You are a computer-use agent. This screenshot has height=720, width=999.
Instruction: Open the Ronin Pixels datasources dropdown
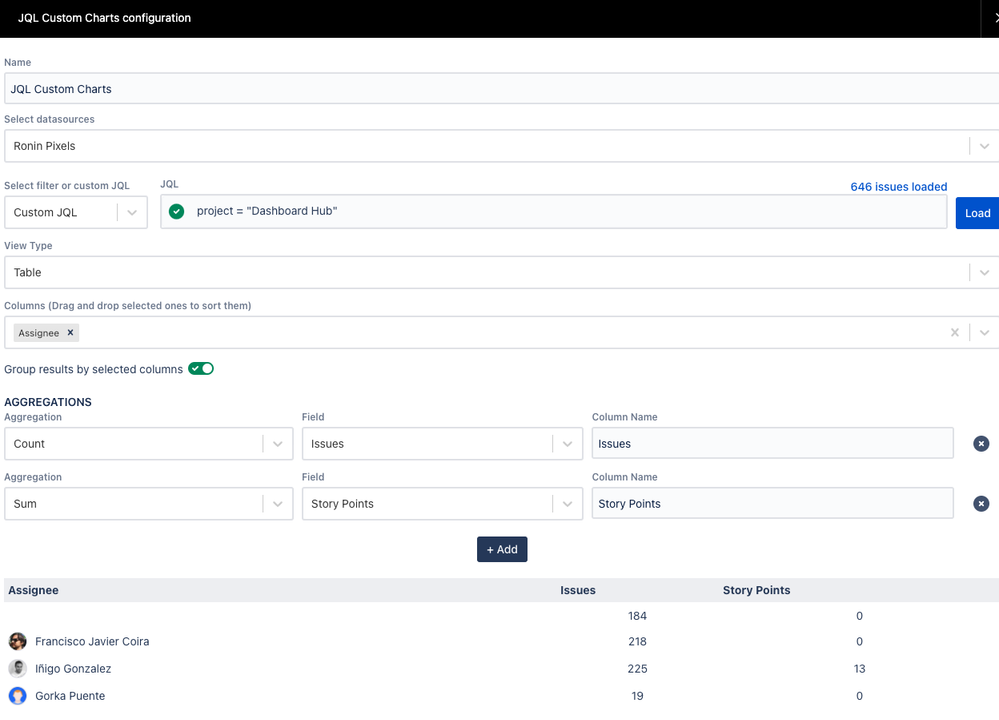coord(984,146)
